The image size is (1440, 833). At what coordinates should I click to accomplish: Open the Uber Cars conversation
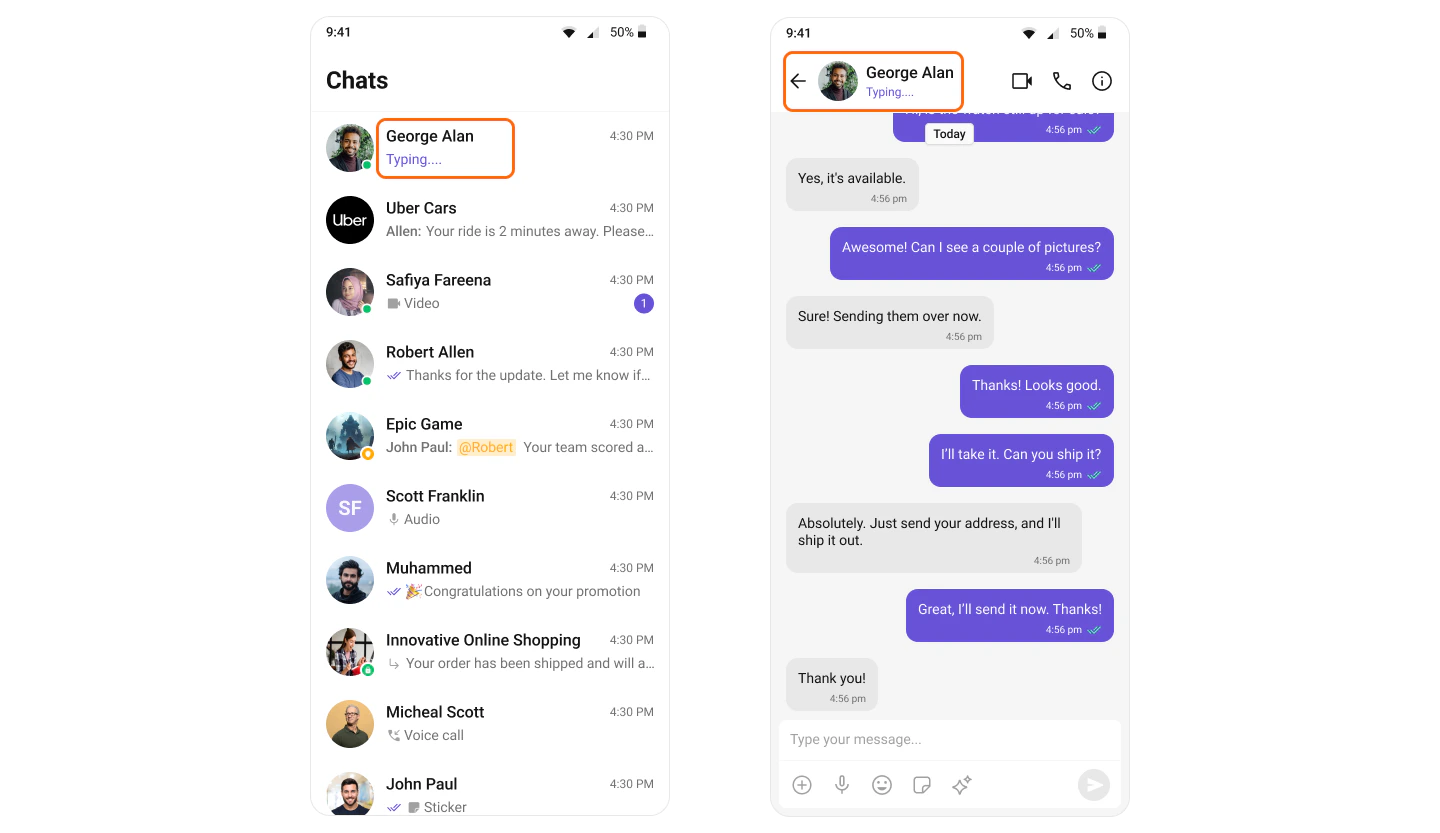click(x=490, y=220)
